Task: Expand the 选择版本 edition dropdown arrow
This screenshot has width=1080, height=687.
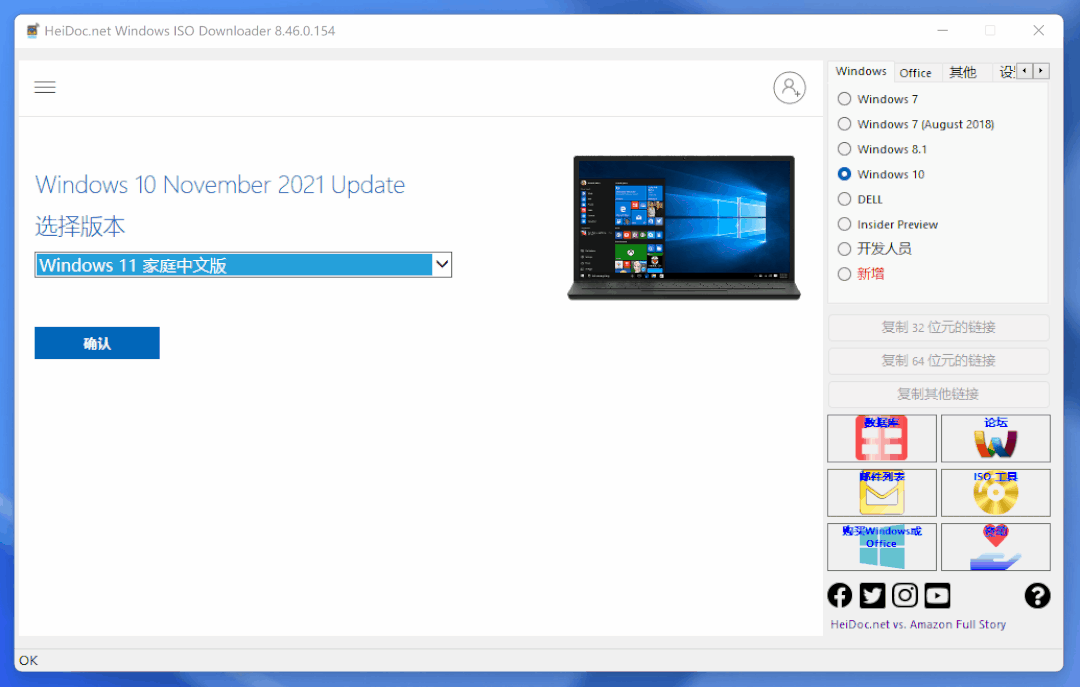Action: (442, 265)
